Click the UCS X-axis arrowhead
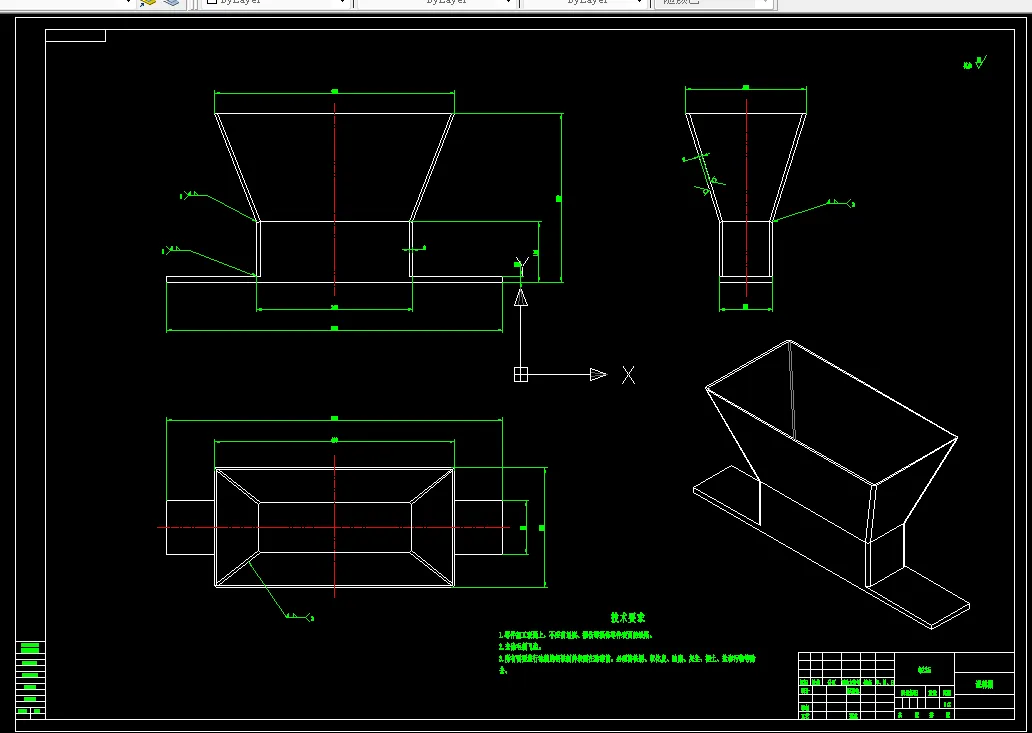The height and width of the screenshot is (733, 1032). [598, 374]
